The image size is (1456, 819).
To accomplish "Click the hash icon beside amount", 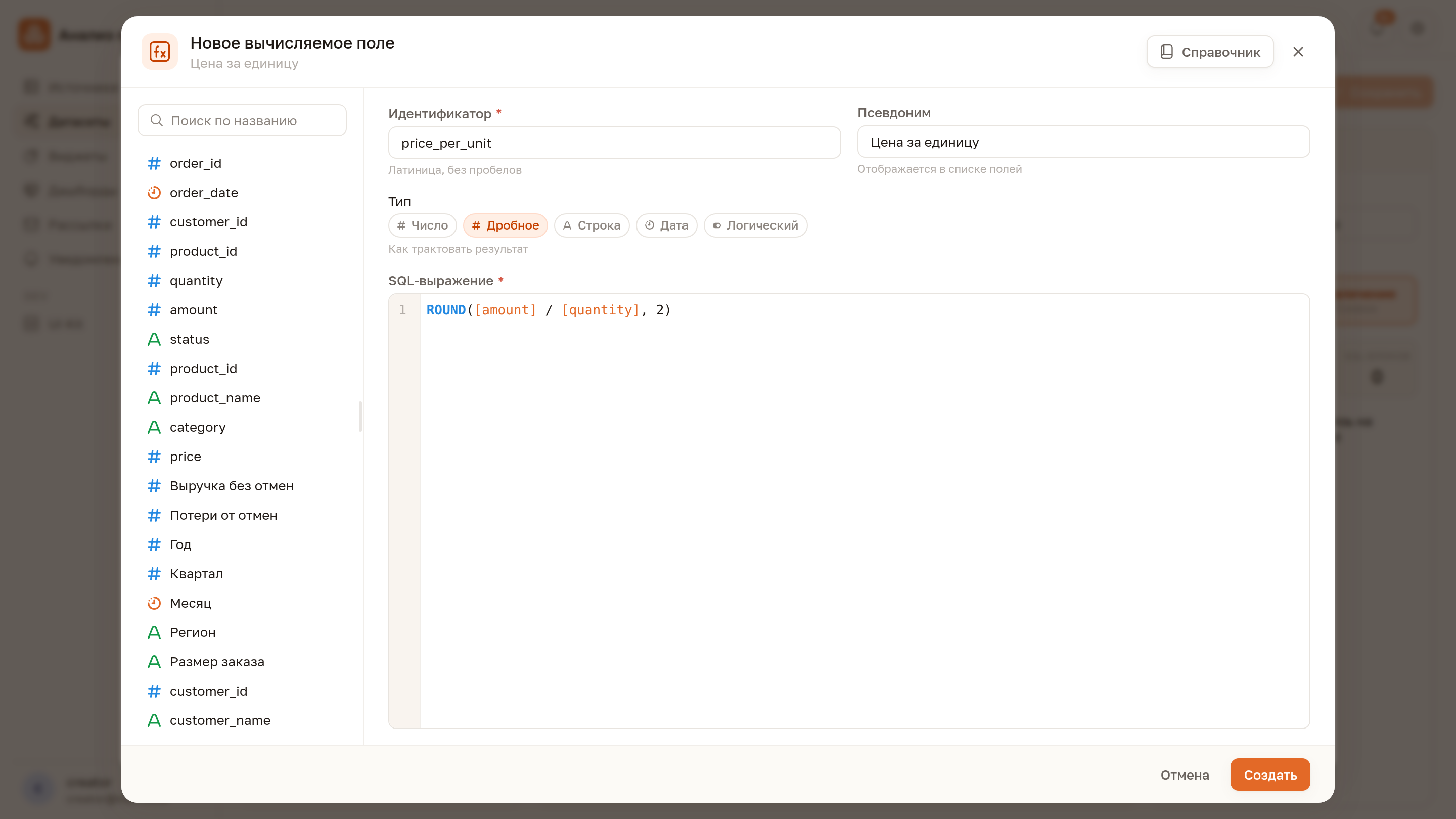I will tap(154, 310).
